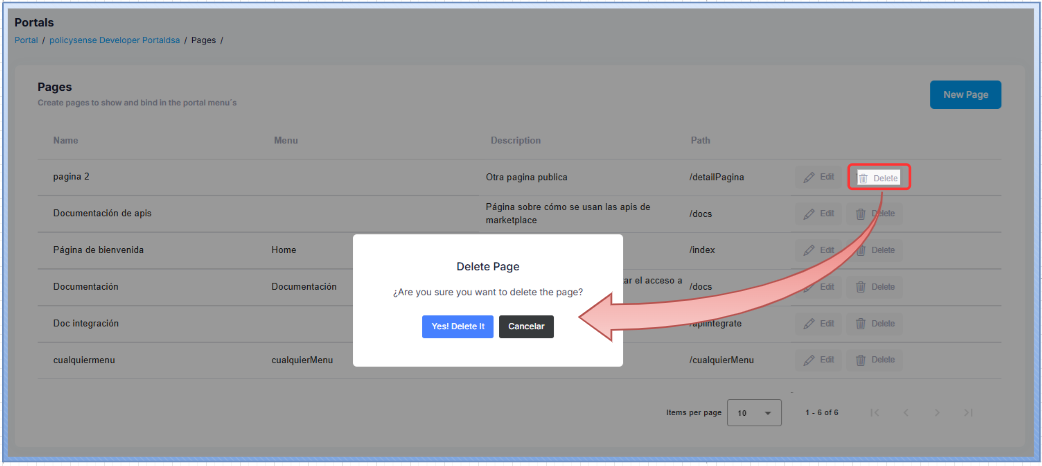Go to the next page of results
This screenshot has width=1042, height=466.
click(x=936, y=413)
